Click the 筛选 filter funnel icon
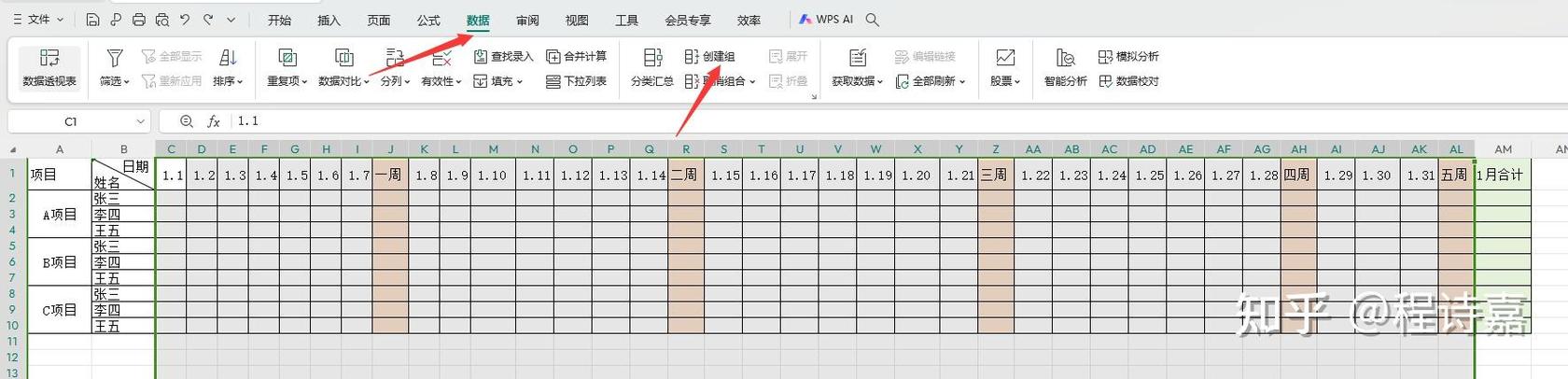Screen dimensions: 1568x379 pos(115,58)
